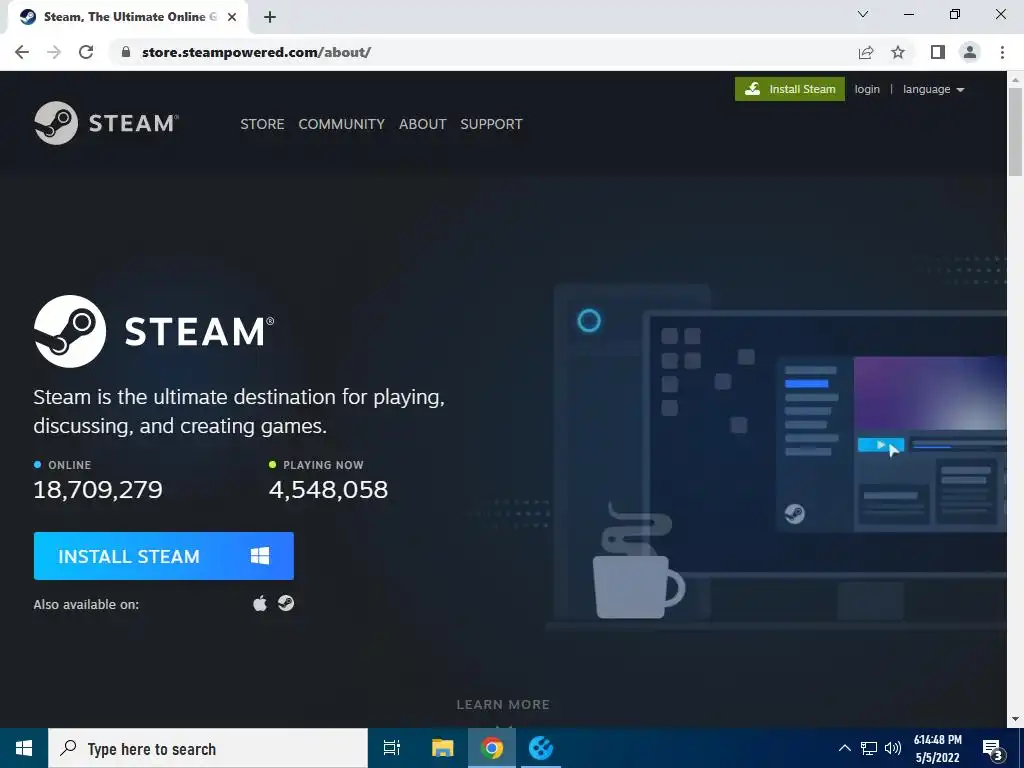The width and height of the screenshot is (1024, 768).
Task: Click the blue INSTALL STEAM button
Action: pos(164,556)
